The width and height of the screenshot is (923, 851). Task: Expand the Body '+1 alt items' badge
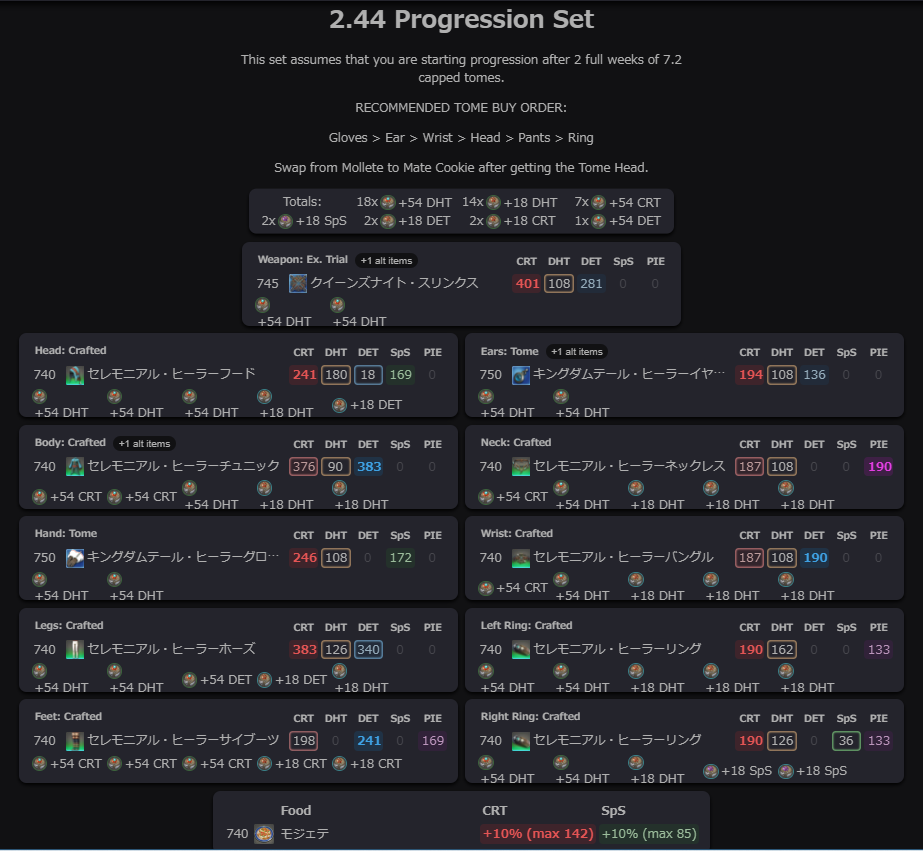tap(144, 444)
